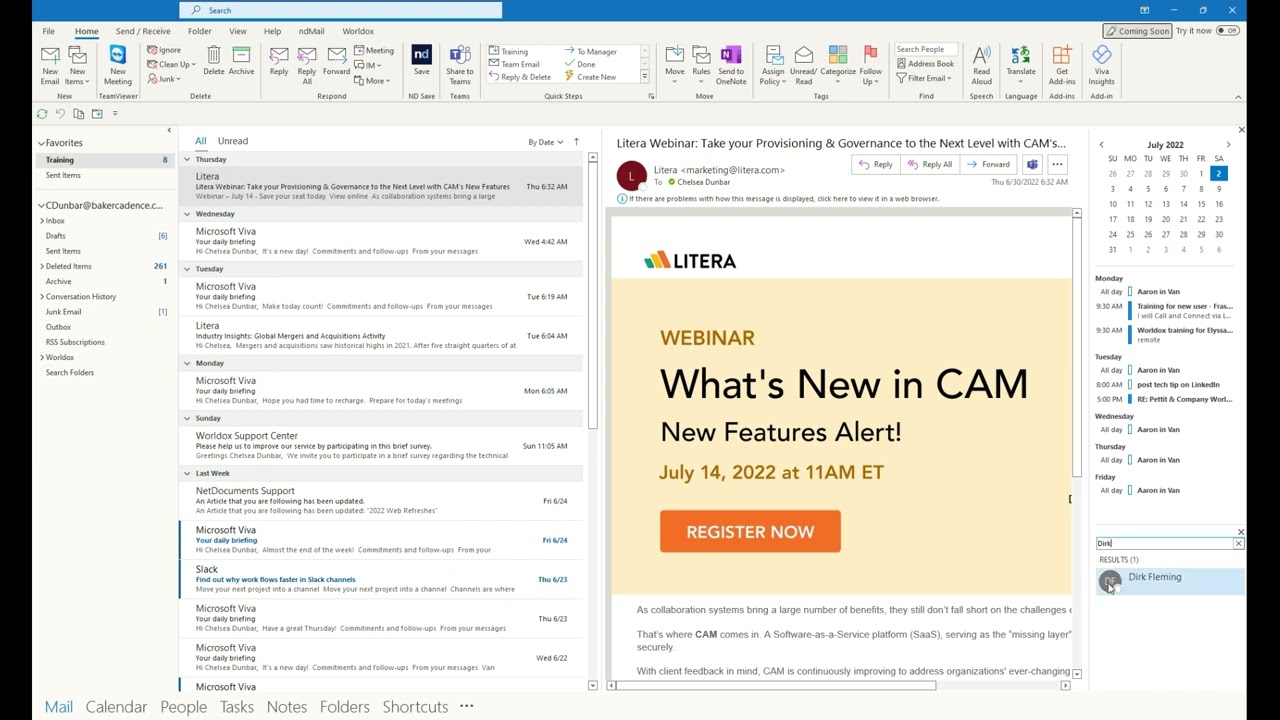Save message with ND Save
This screenshot has height=720, width=1280.
(421, 61)
